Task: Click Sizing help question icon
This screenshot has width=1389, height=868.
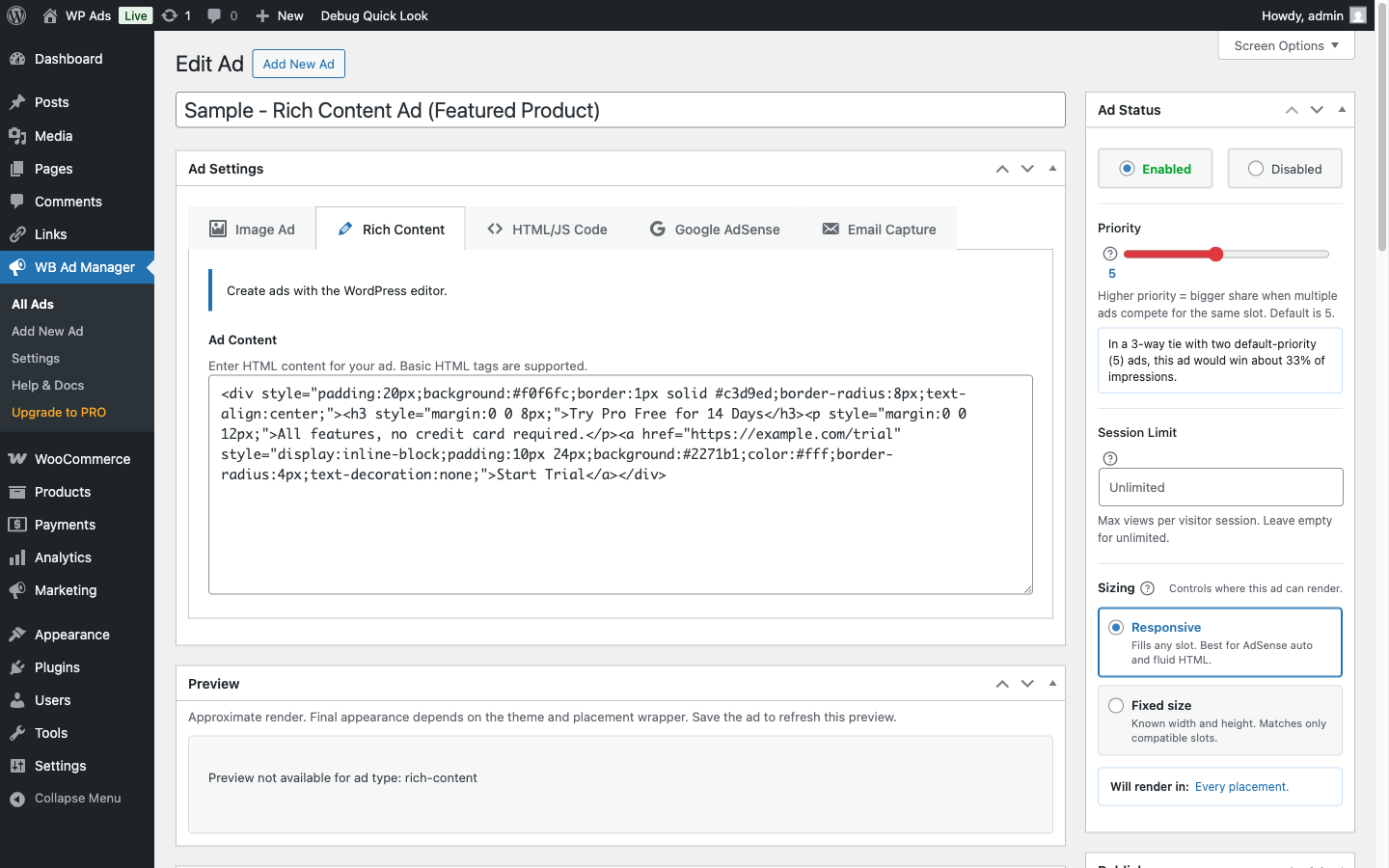Action: [x=1147, y=588]
